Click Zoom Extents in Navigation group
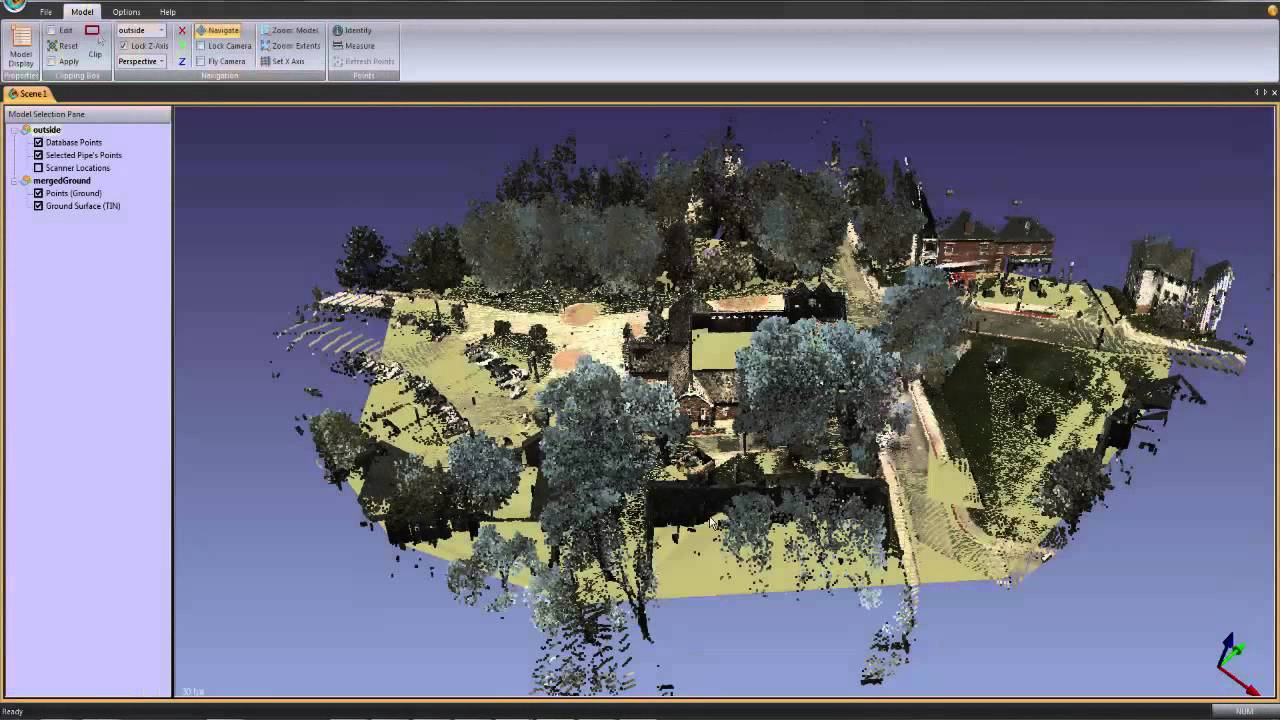 [x=290, y=46]
